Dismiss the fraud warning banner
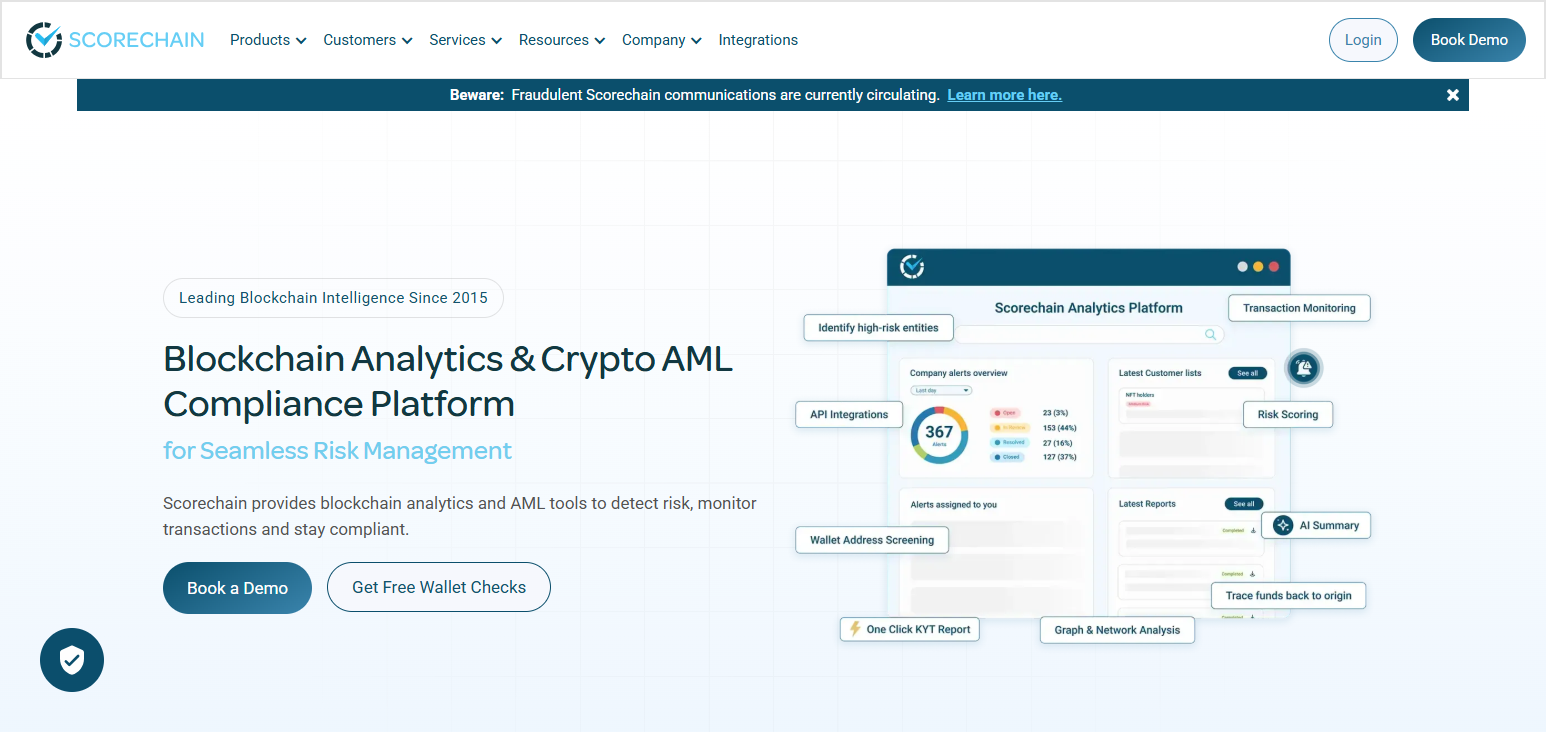1546x732 pixels. click(x=1453, y=95)
